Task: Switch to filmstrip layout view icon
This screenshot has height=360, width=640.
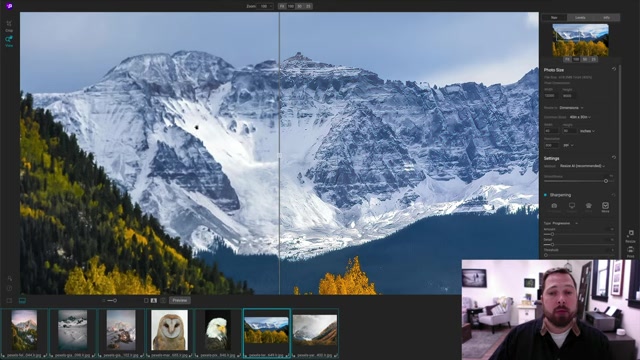Action: click(x=22, y=300)
